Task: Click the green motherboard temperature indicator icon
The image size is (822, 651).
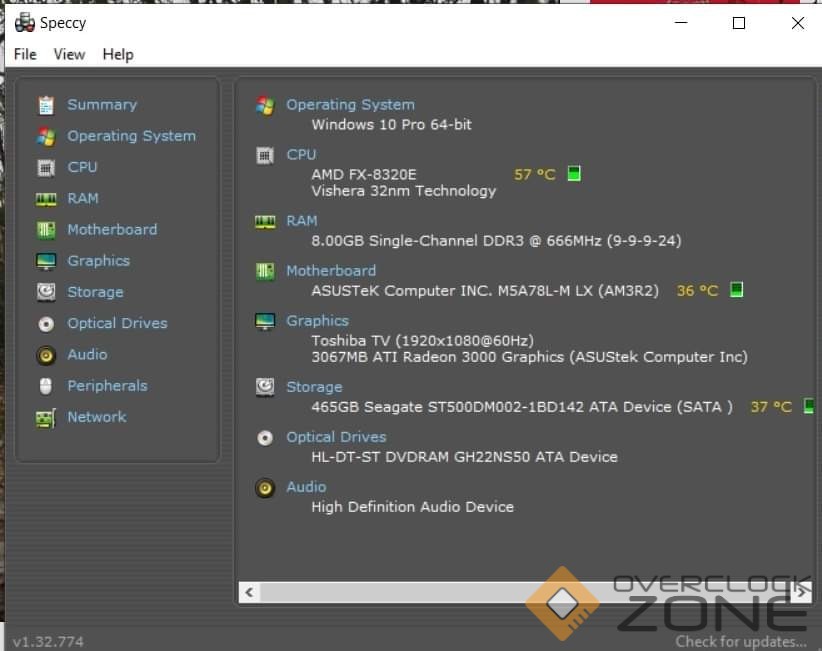Action: coord(737,289)
